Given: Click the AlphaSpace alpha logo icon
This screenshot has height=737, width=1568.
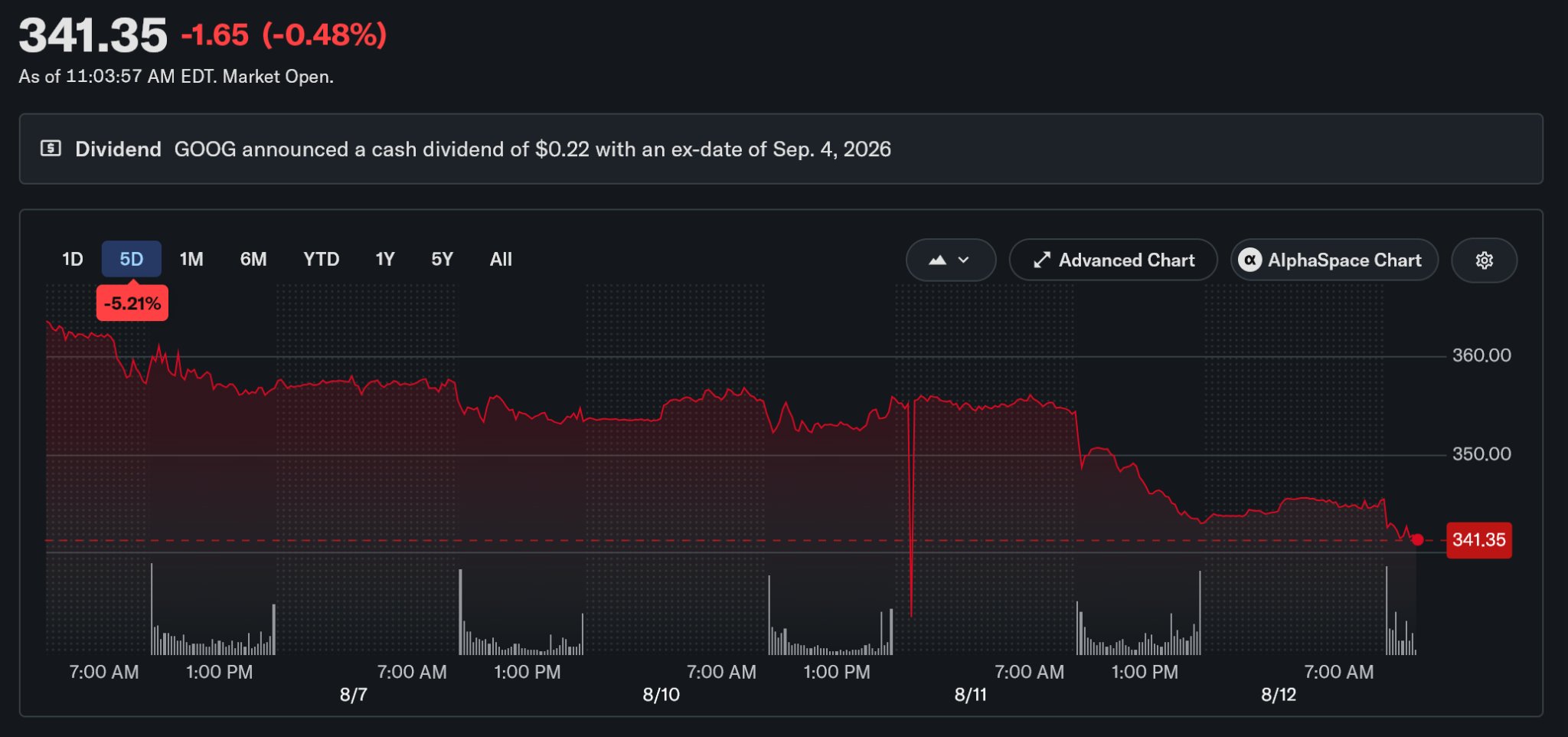Looking at the screenshot, I should (x=1250, y=260).
